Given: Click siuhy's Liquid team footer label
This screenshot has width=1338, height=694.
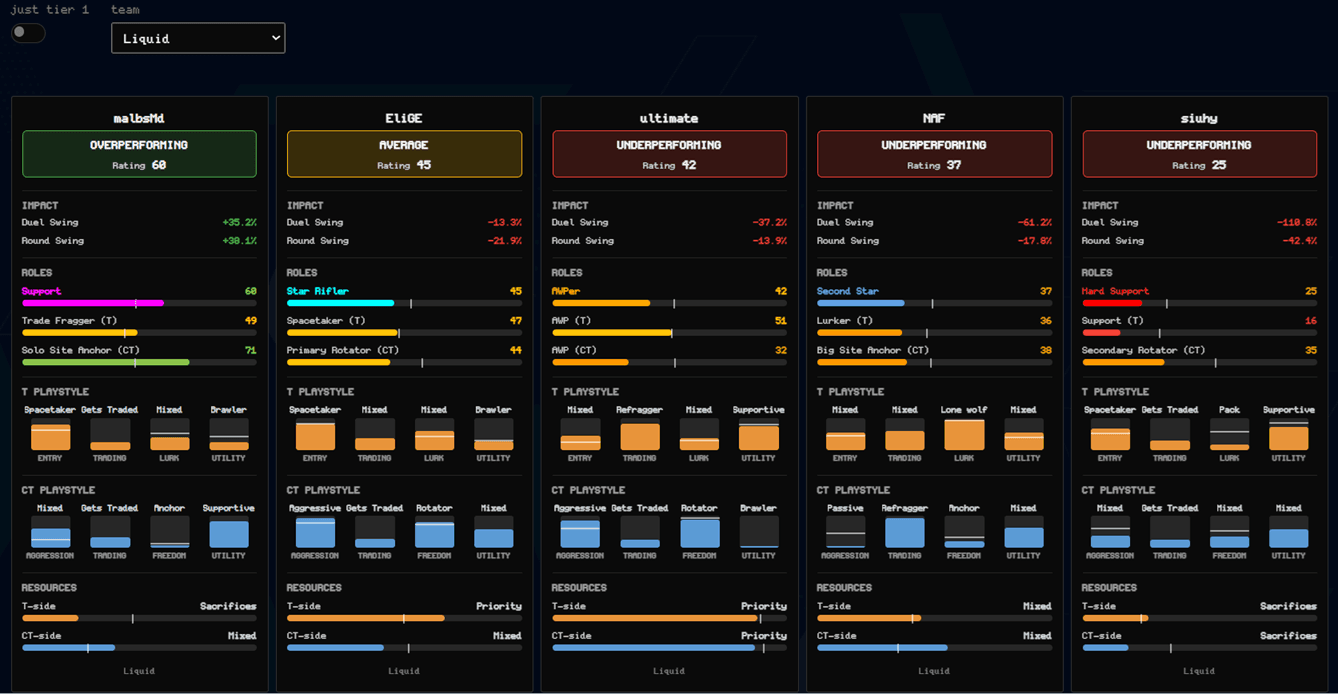Looking at the screenshot, I should pos(1199,671).
